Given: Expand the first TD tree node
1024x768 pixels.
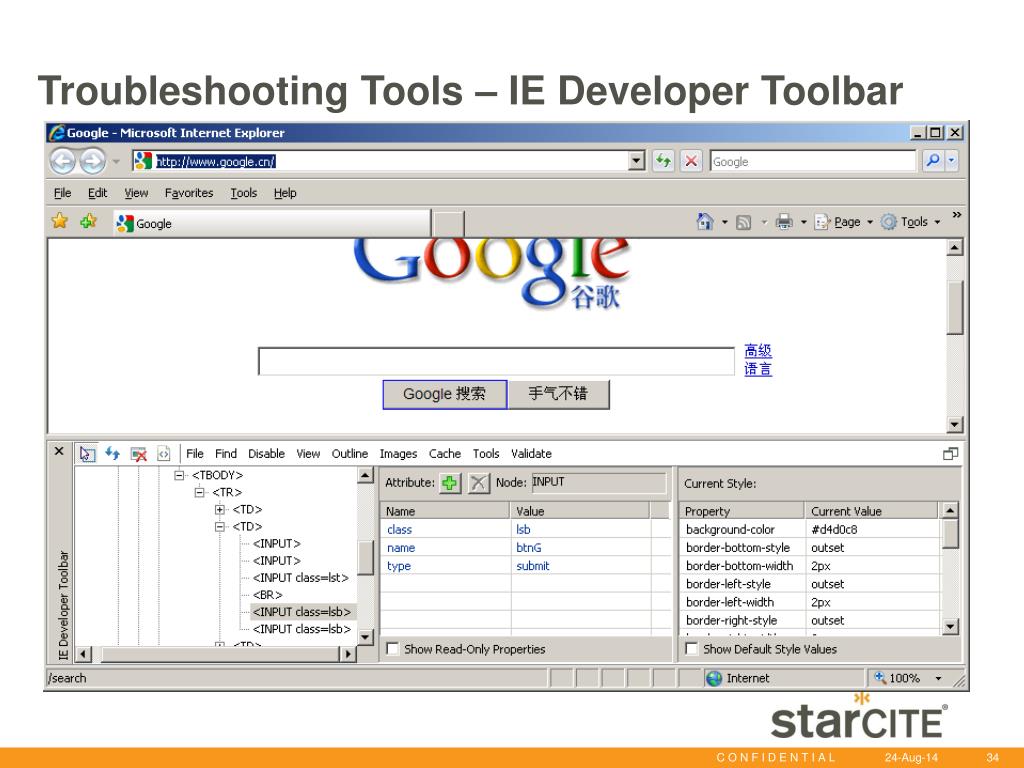Looking at the screenshot, I should (x=220, y=510).
